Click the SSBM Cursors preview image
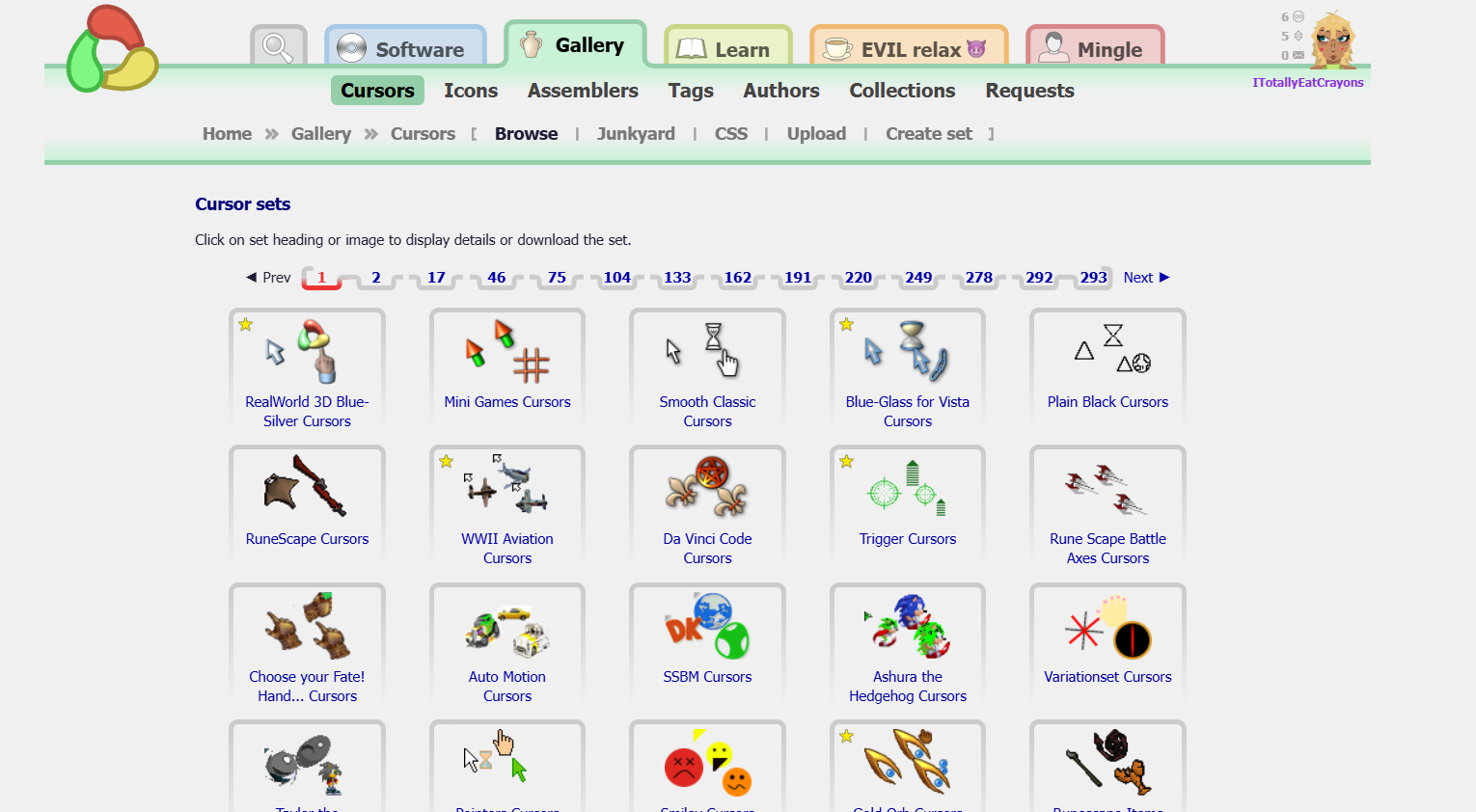 click(x=707, y=626)
